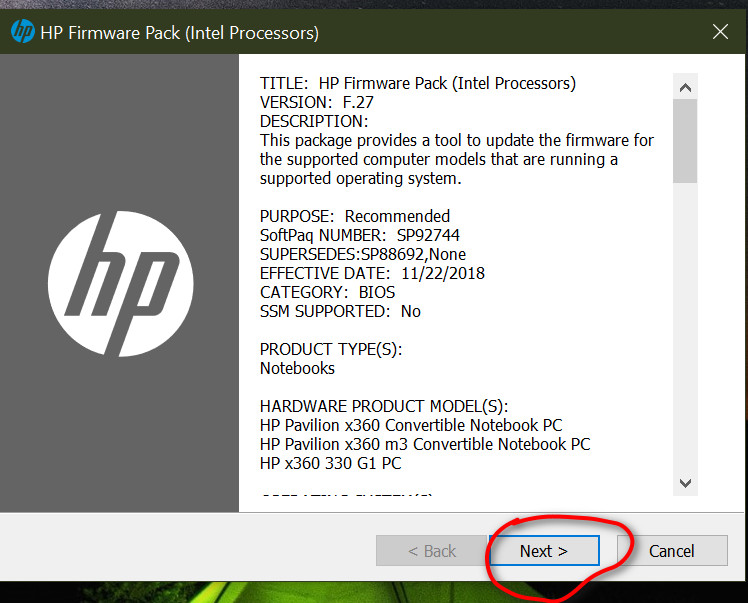Click the HP logo icon in title bar

point(22,31)
